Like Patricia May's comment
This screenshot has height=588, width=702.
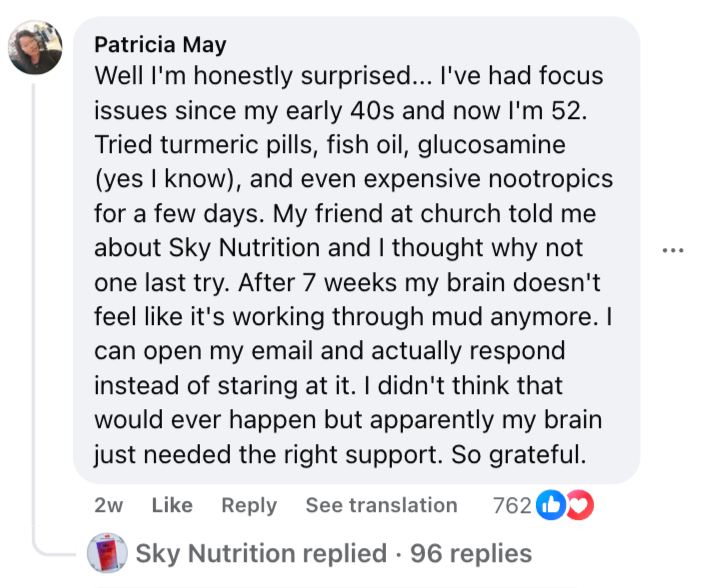pyautogui.click(x=172, y=506)
